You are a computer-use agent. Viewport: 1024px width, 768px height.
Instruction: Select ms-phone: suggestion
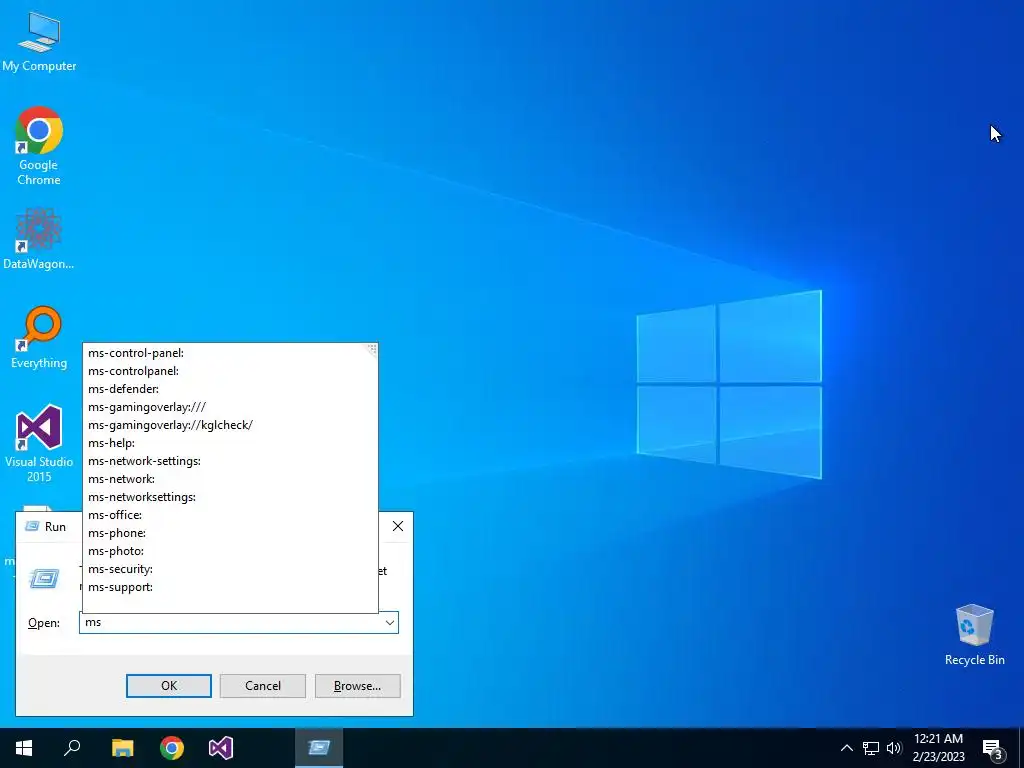point(231,533)
